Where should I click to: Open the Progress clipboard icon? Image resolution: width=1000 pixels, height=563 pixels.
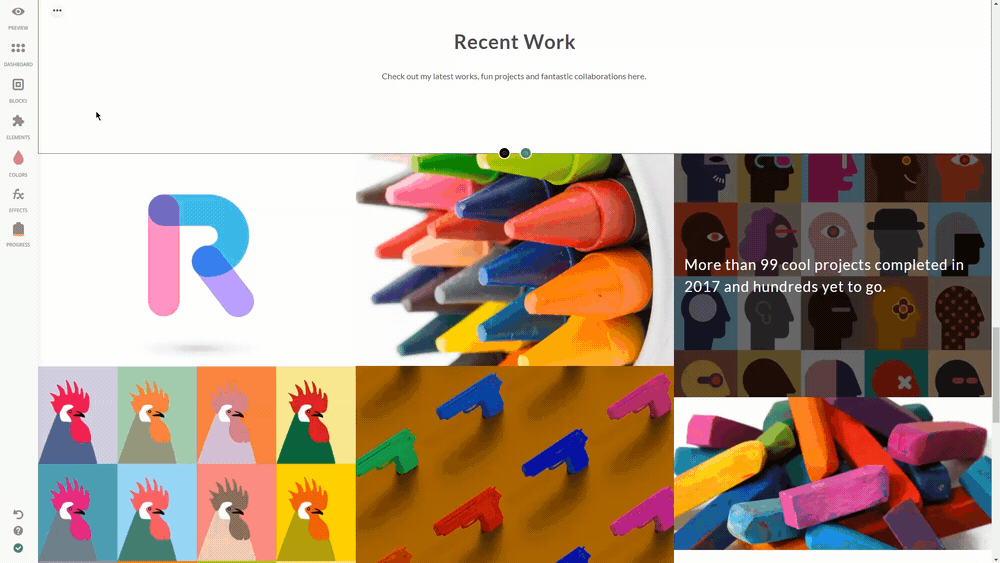pos(18,229)
